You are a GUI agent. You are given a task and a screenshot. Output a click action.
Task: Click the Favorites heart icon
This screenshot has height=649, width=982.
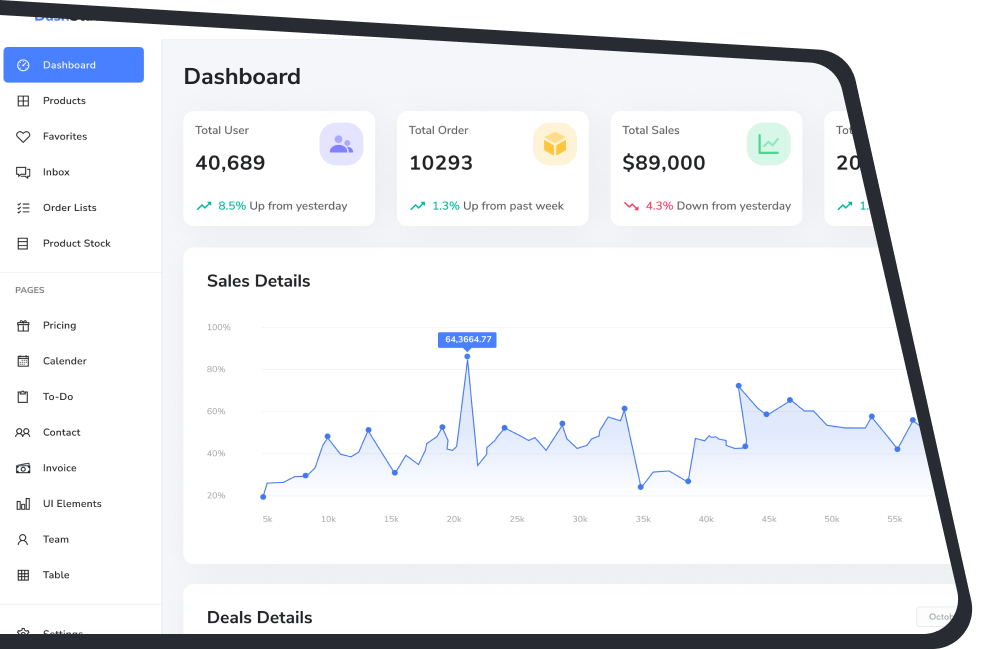(x=23, y=137)
